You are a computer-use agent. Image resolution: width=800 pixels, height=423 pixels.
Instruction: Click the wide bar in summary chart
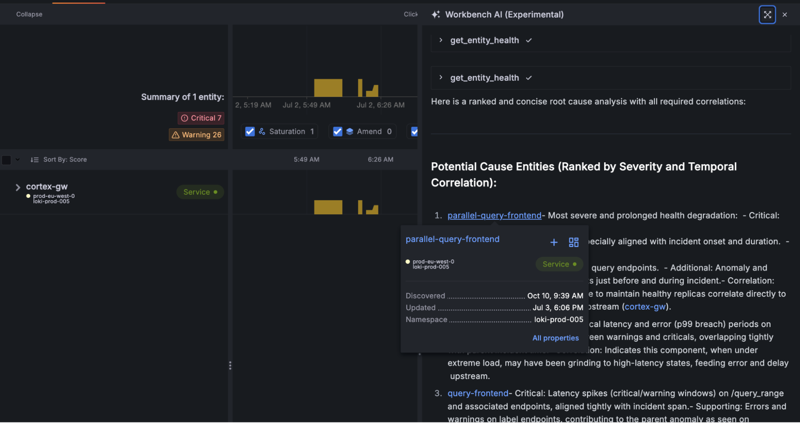click(x=328, y=88)
